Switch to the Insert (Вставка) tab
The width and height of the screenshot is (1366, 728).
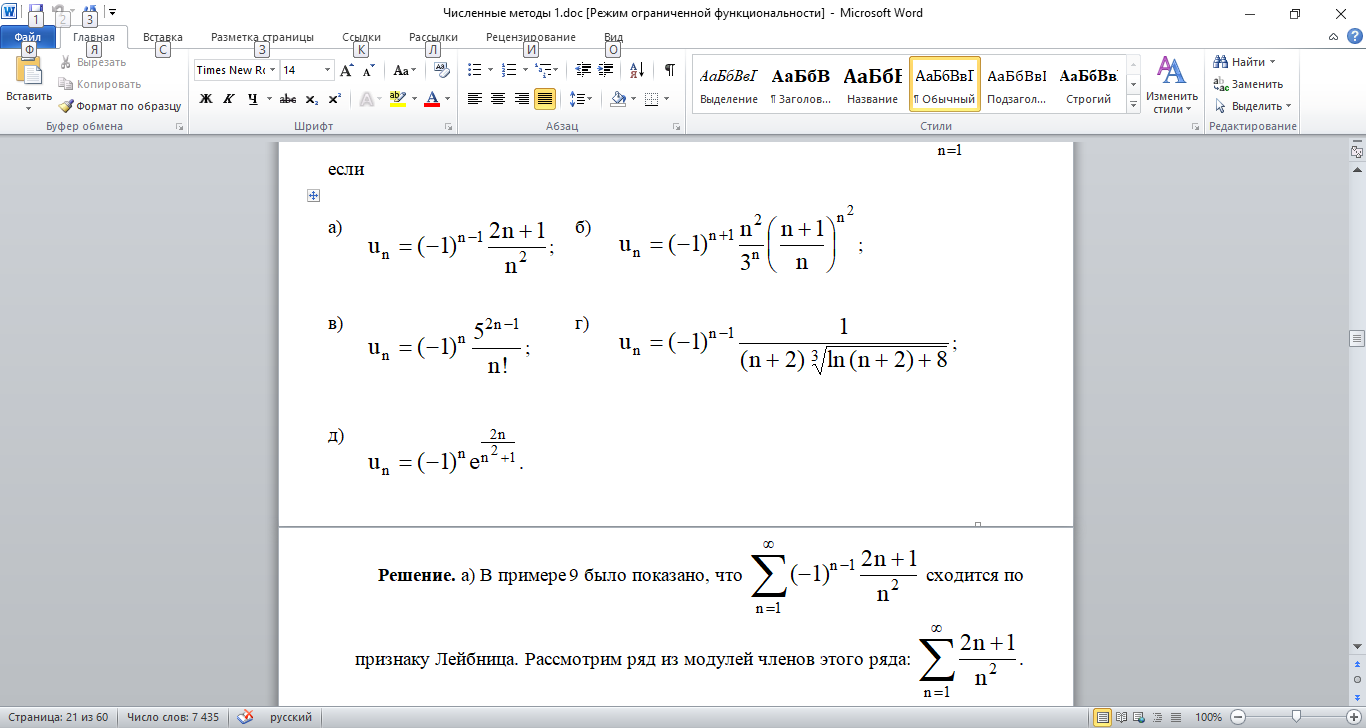coord(162,37)
